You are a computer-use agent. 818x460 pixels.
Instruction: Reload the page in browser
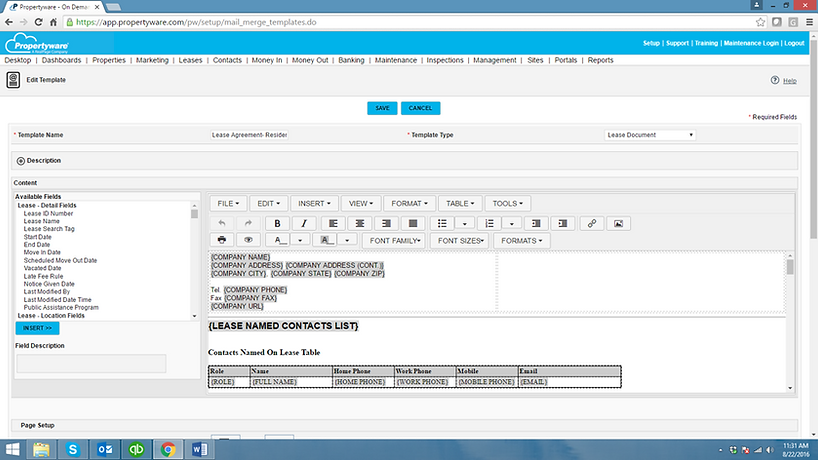pyautogui.click(x=38, y=22)
